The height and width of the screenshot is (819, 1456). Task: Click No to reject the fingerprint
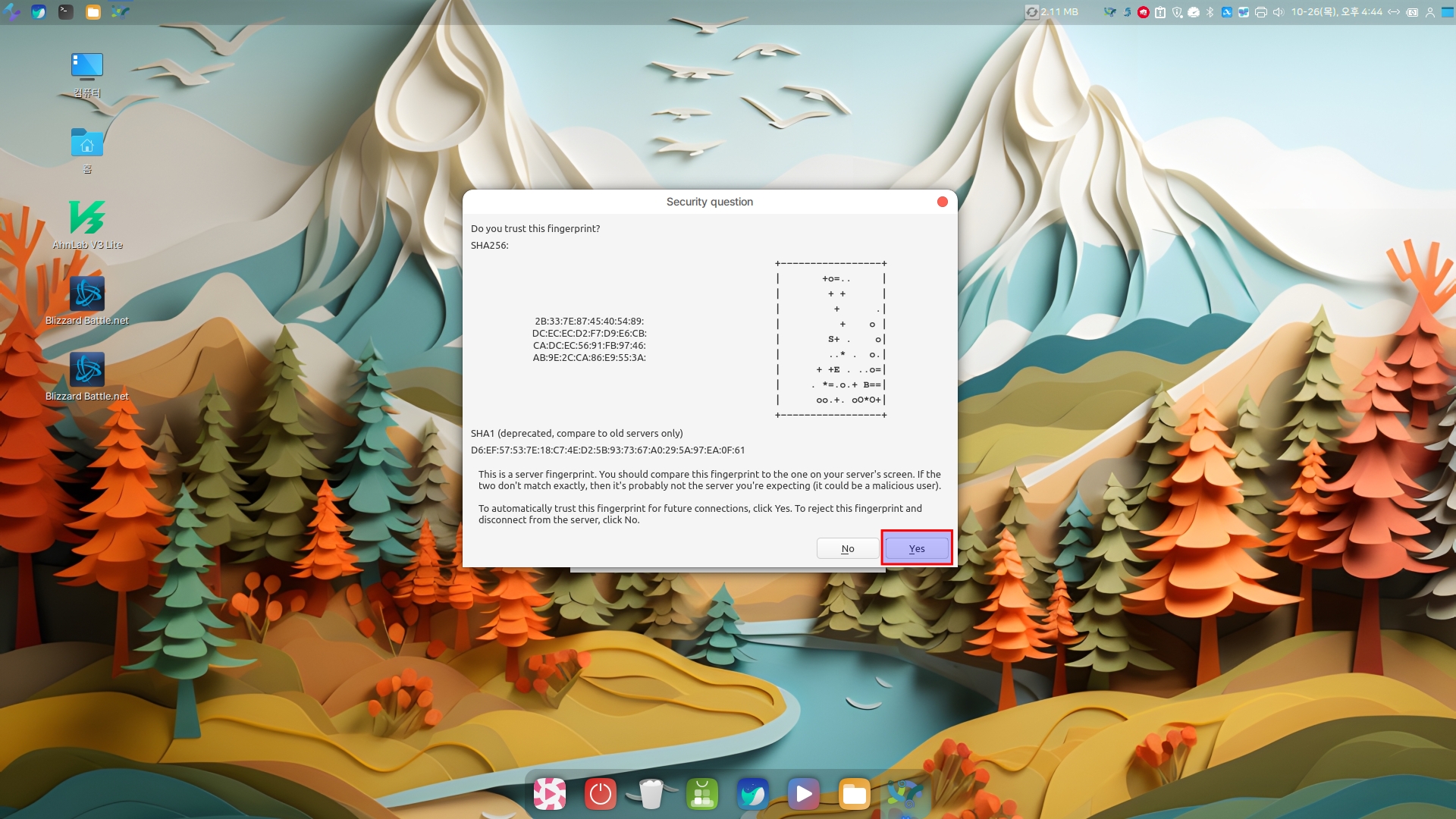click(847, 548)
